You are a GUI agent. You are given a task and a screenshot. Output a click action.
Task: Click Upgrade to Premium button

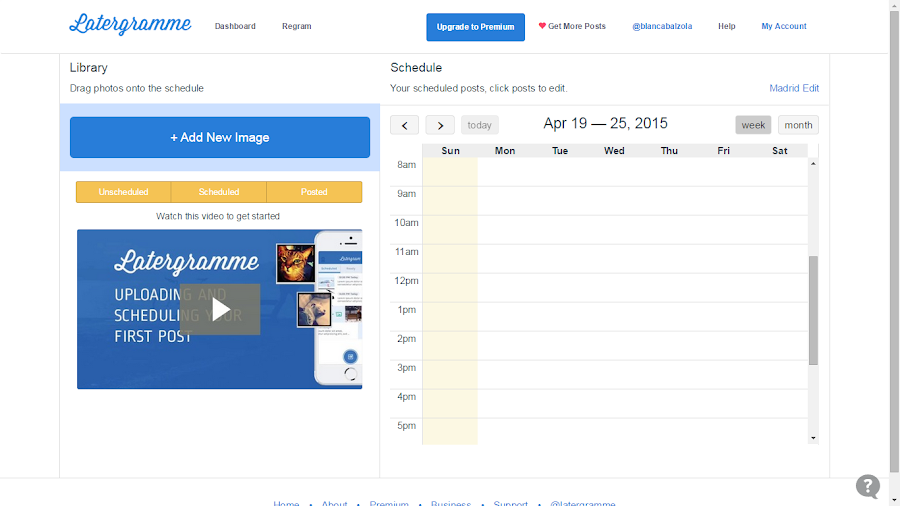[x=475, y=27]
